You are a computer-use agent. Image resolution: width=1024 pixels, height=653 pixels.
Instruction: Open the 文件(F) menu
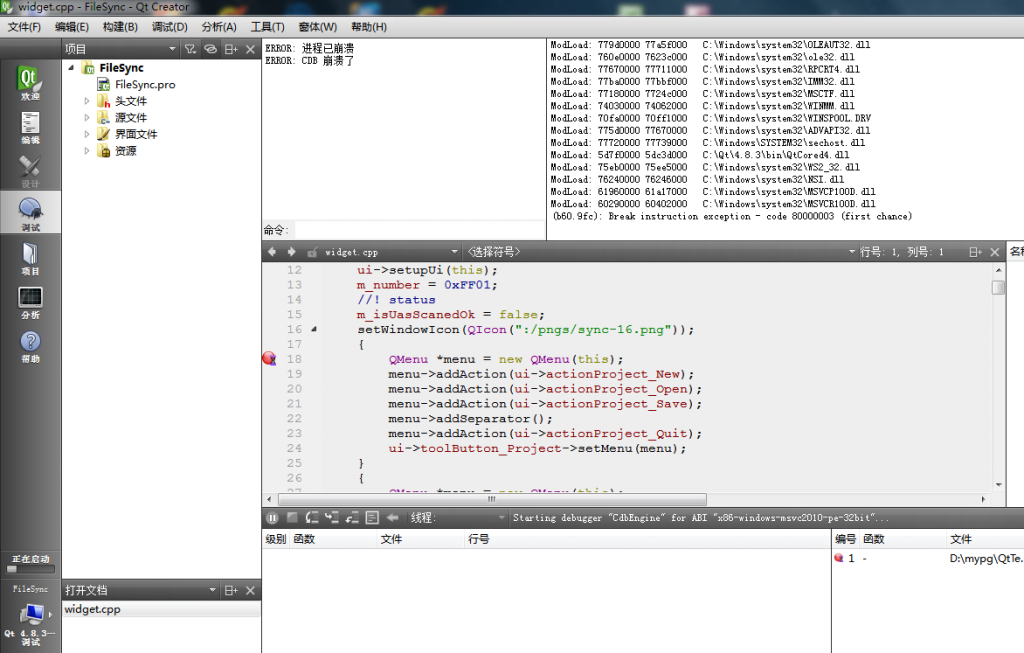pyautogui.click(x=24, y=27)
